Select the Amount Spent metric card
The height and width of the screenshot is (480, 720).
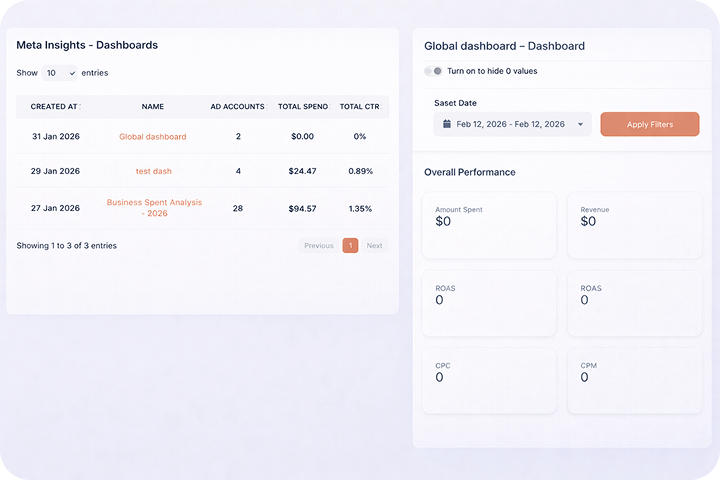coord(489,225)
